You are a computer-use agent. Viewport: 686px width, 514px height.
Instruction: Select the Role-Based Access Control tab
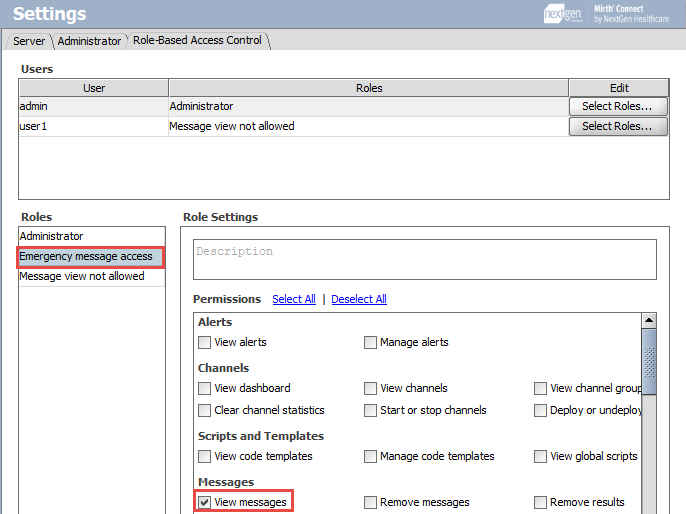tap(197, 40)
